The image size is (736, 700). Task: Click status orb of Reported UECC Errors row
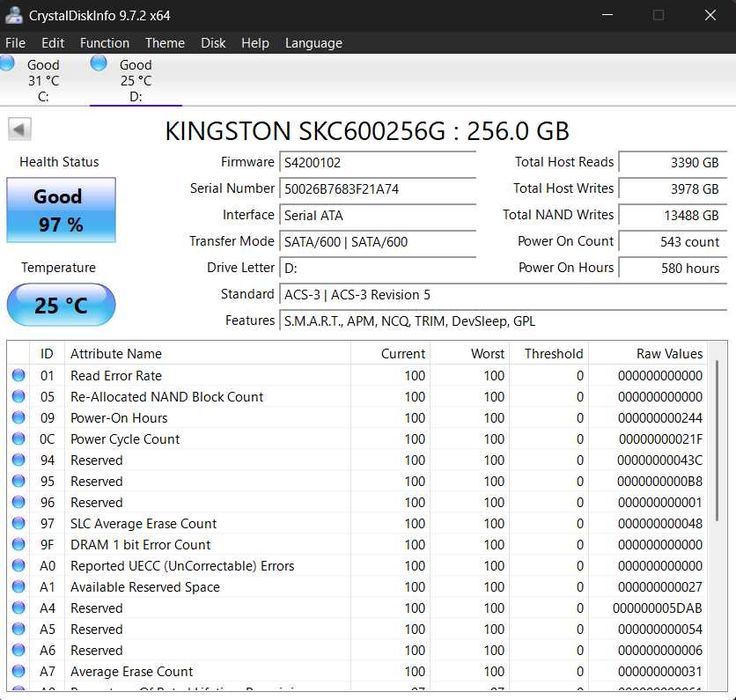tap(18, 565)
